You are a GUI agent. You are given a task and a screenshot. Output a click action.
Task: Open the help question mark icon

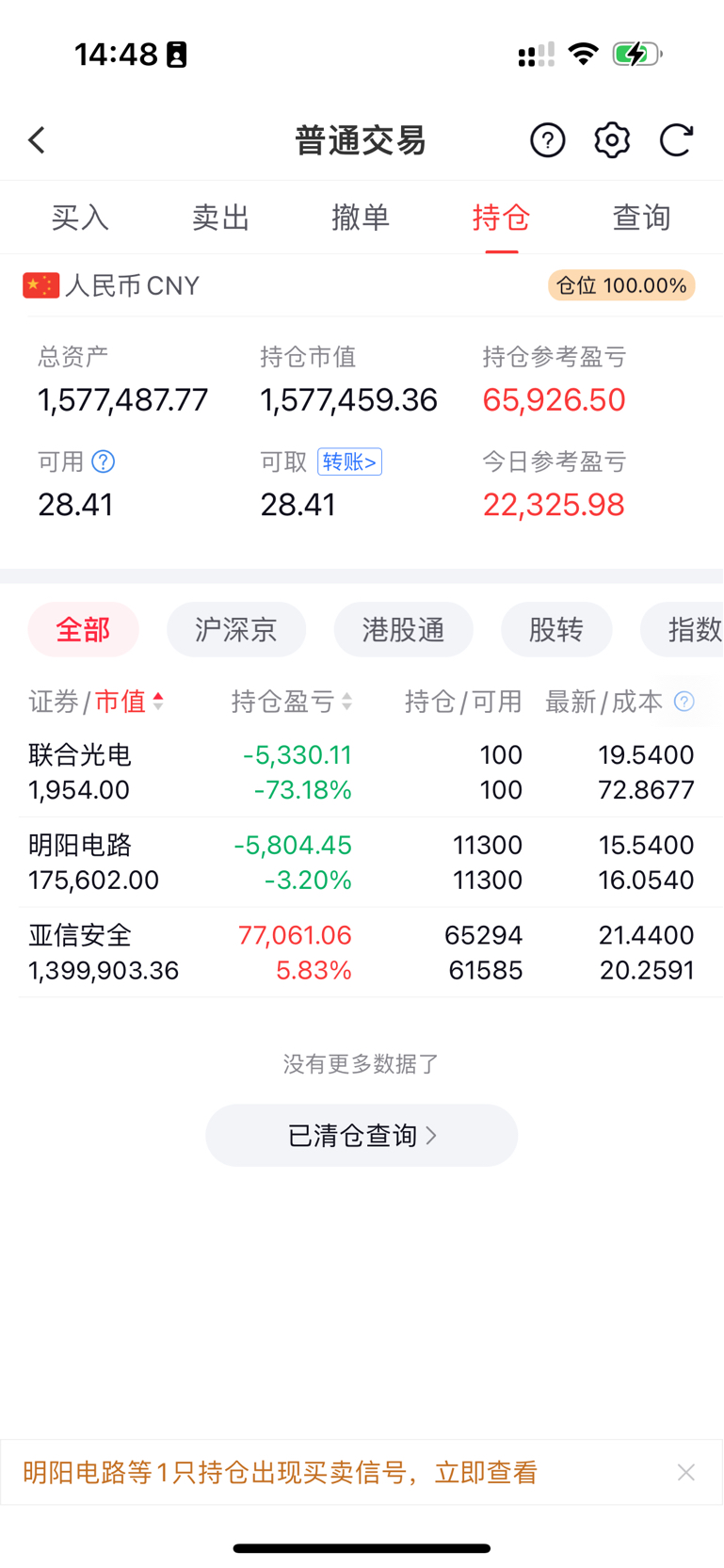tap(548, 140)
